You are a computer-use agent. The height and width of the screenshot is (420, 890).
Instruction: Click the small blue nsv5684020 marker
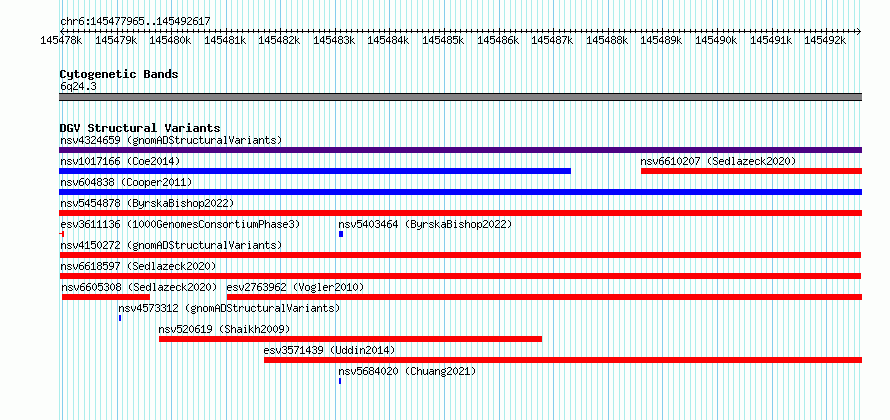point(340,381)
